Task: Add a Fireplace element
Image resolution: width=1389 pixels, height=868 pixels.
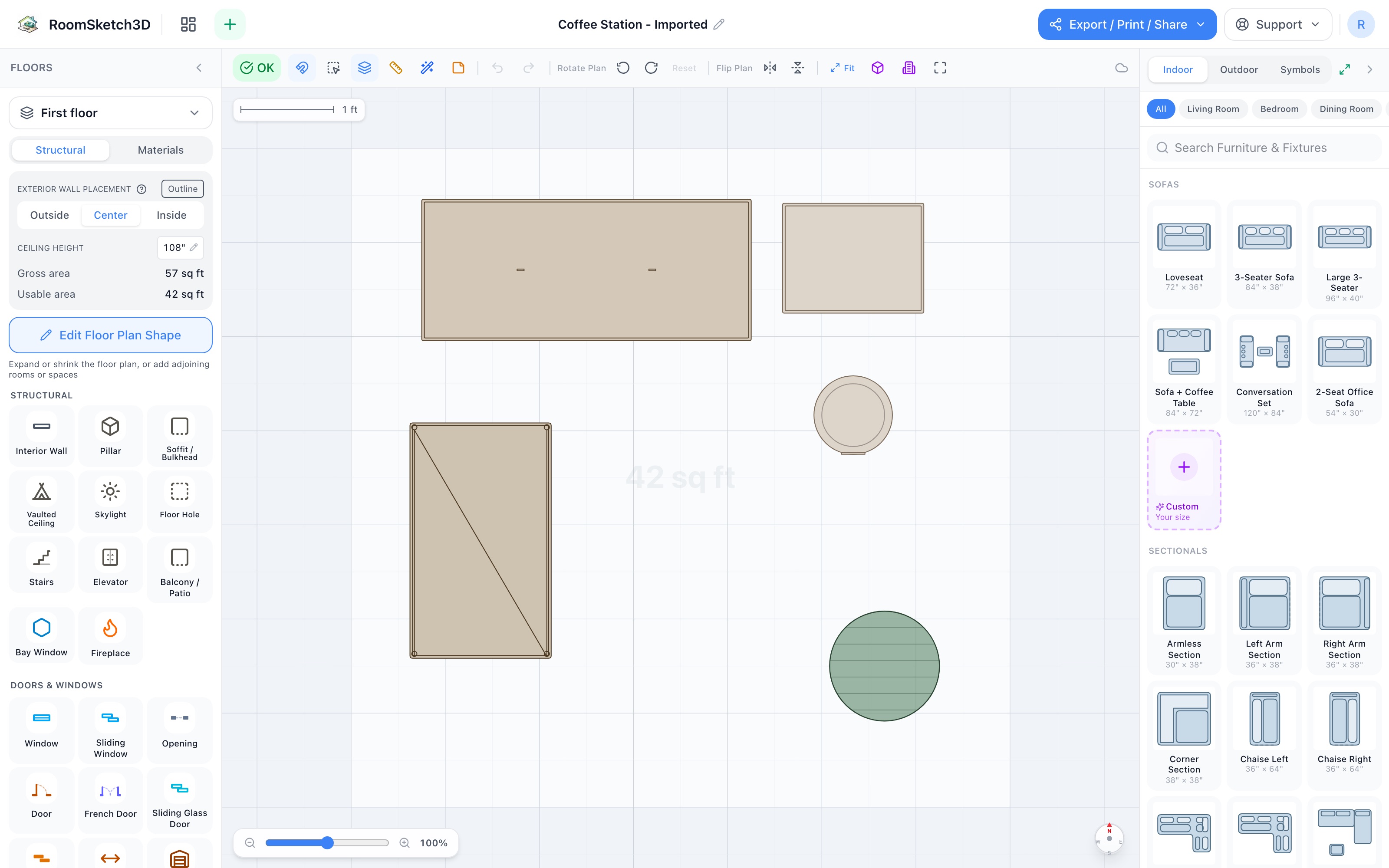Action: [x=110, y=636]
